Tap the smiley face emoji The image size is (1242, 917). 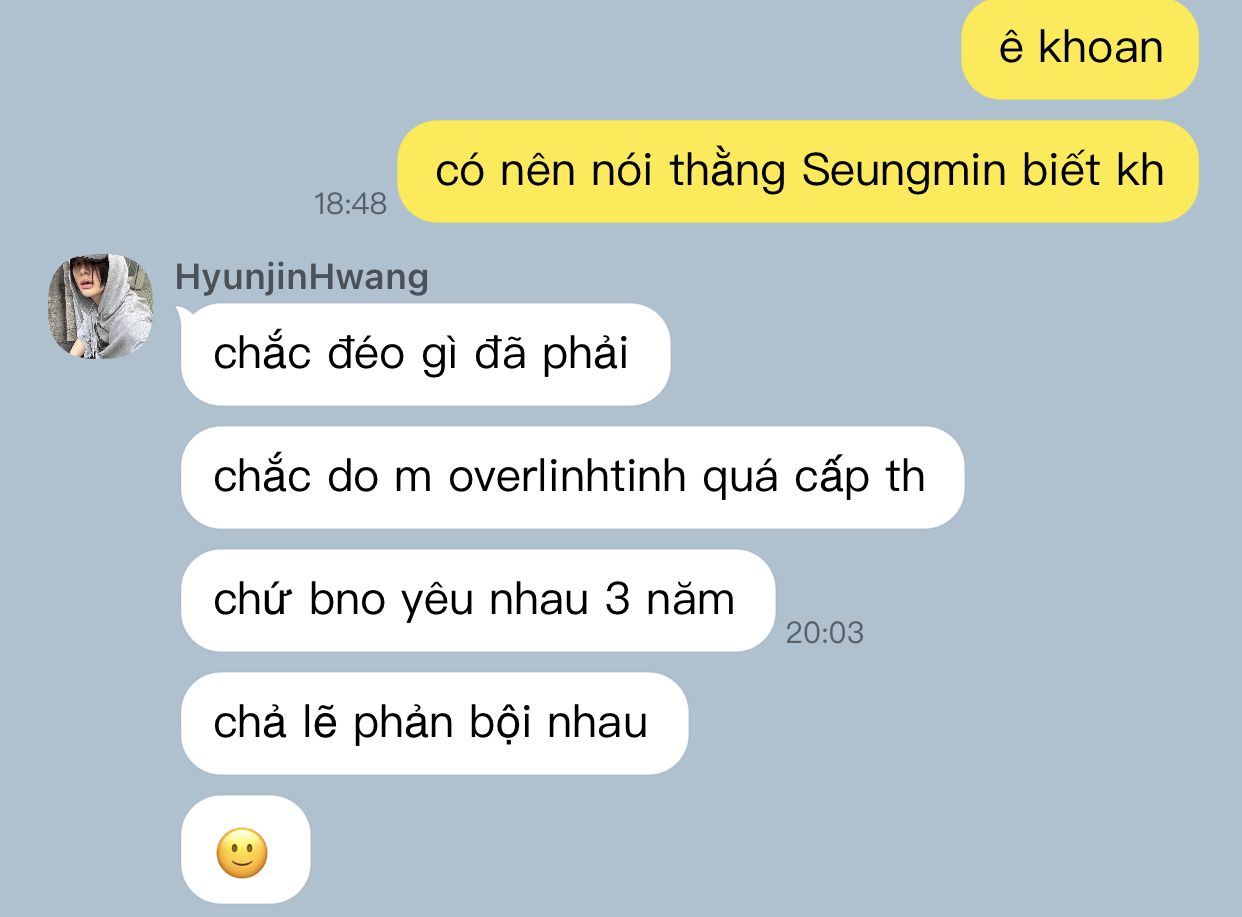tap(242, 853)
